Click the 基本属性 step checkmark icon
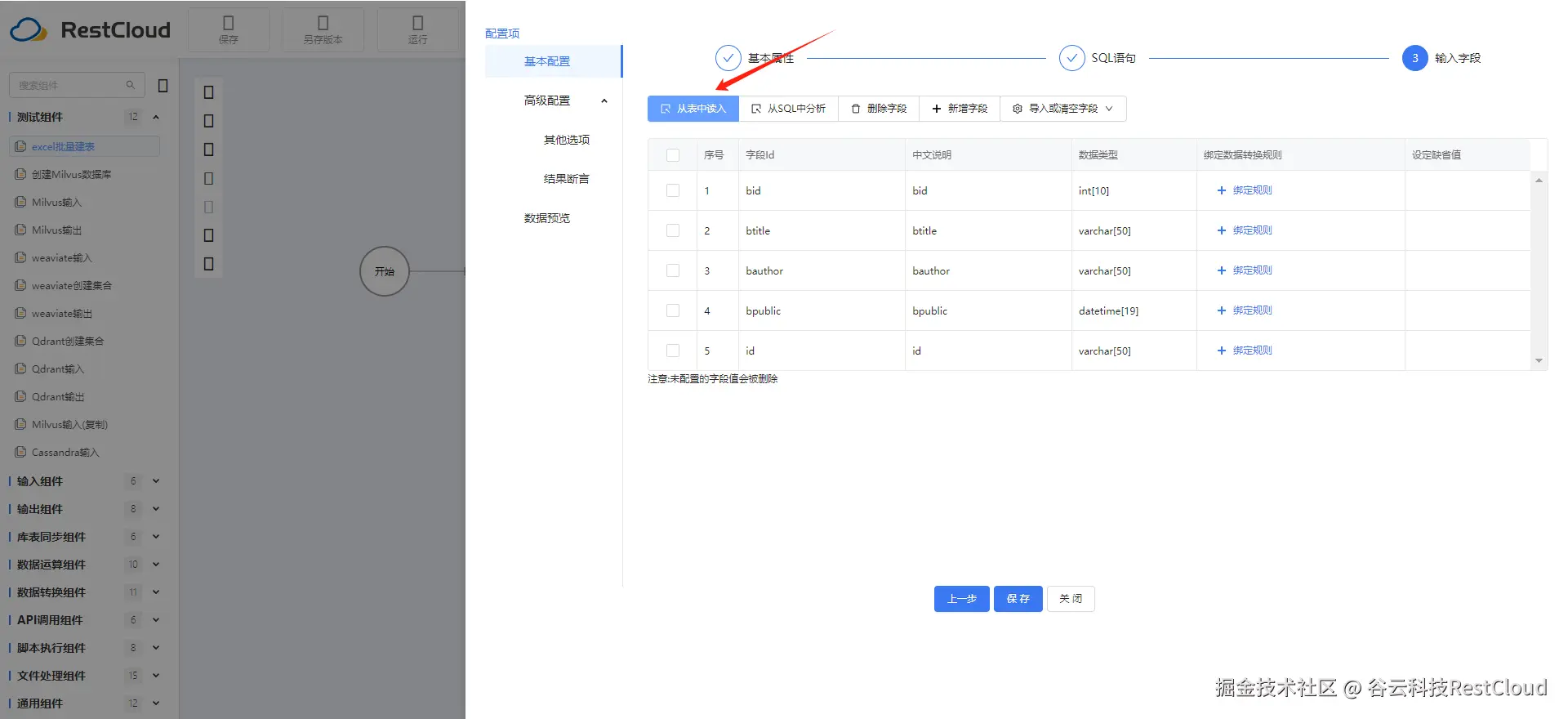 [728, 58]
